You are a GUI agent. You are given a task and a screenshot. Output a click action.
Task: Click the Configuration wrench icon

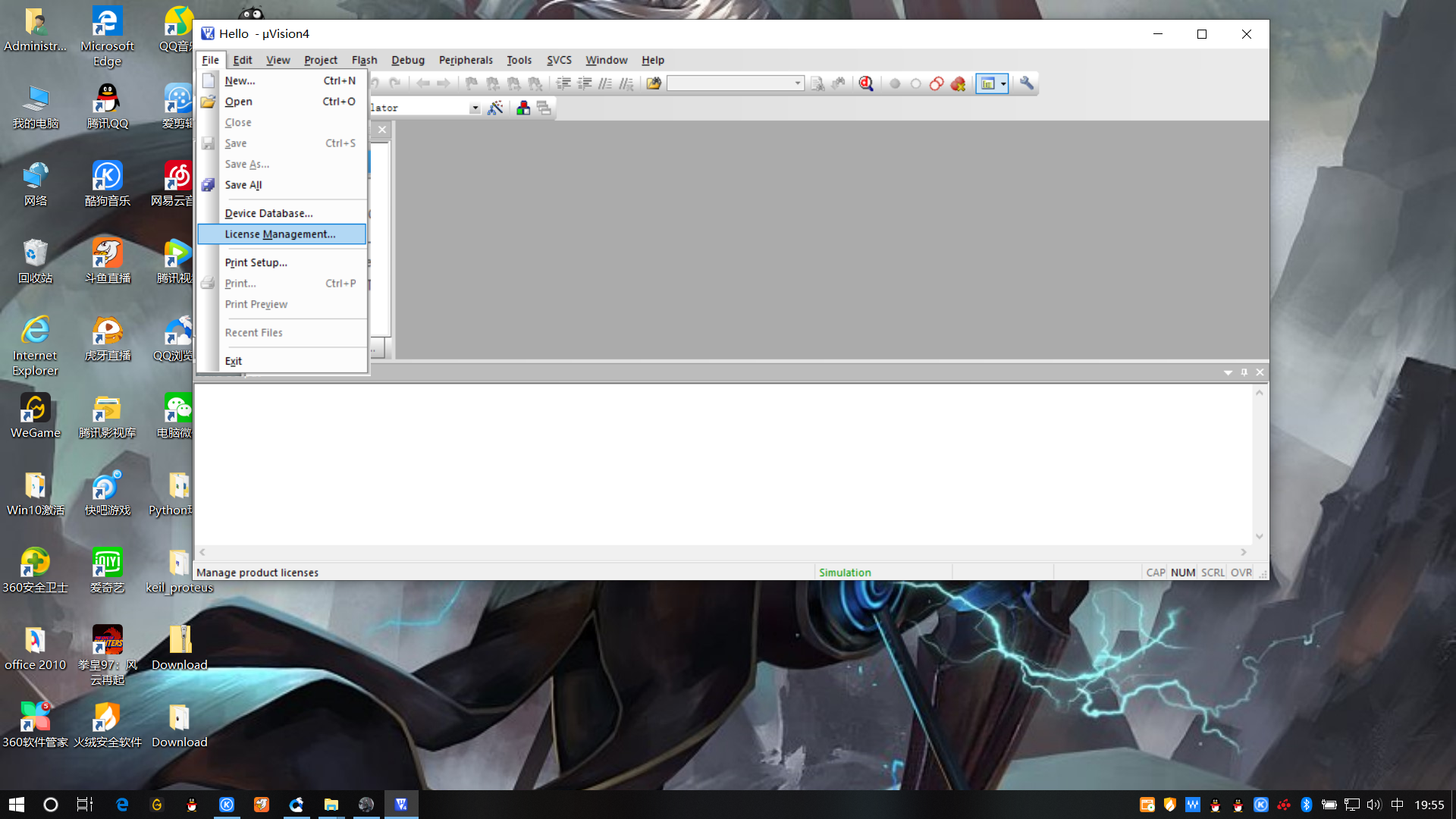coord(1027,83)
